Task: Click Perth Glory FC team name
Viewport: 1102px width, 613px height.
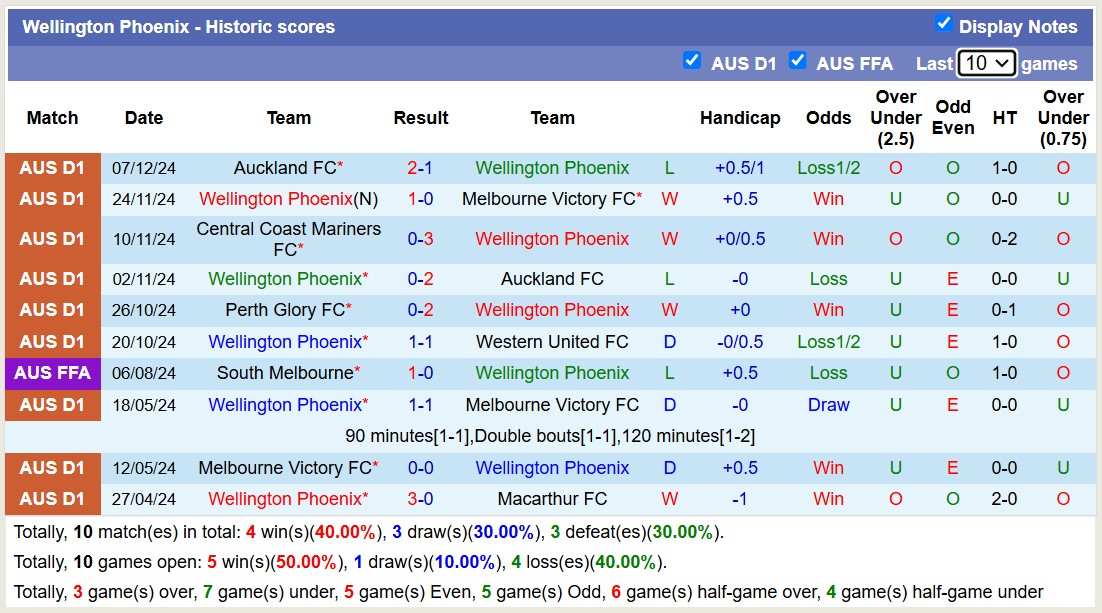Action: 283,310
